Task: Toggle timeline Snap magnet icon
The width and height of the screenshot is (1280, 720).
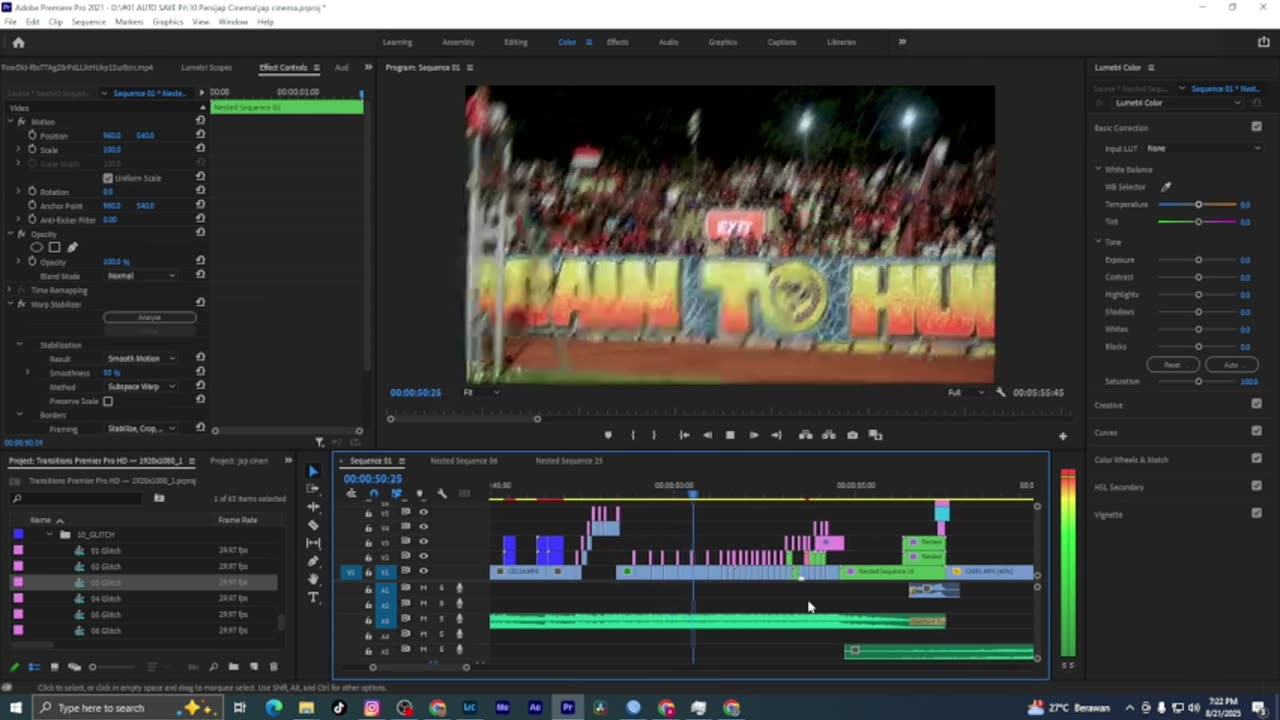Action: (374, 494)
